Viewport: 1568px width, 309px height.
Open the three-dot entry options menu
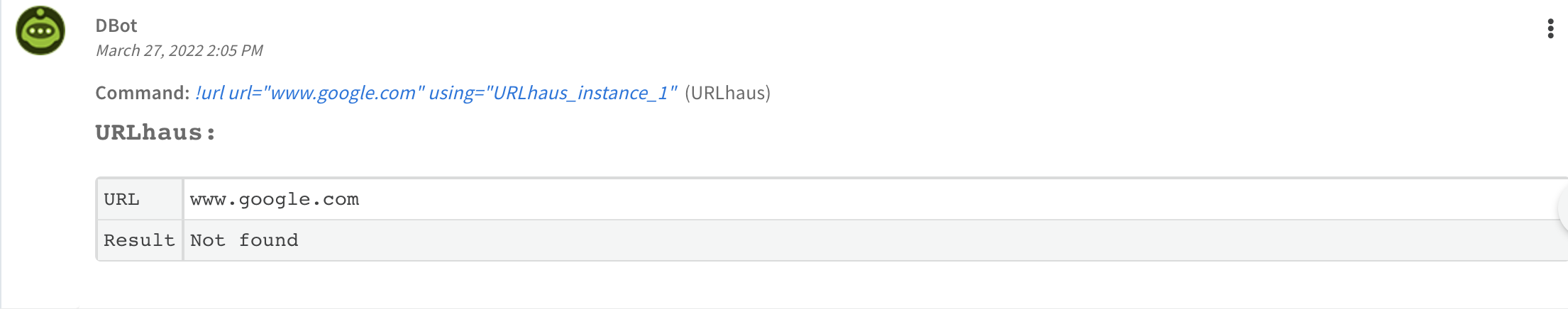click(1550, 28)
